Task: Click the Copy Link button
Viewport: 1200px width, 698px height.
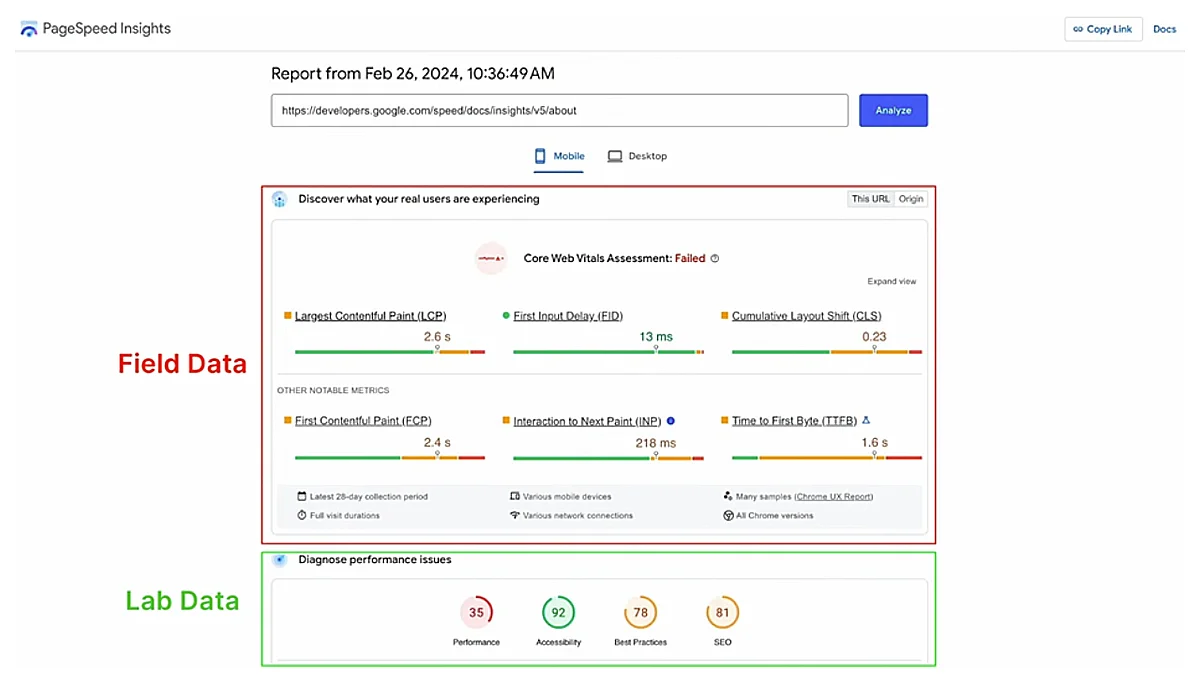Action: coord(1103,29)
